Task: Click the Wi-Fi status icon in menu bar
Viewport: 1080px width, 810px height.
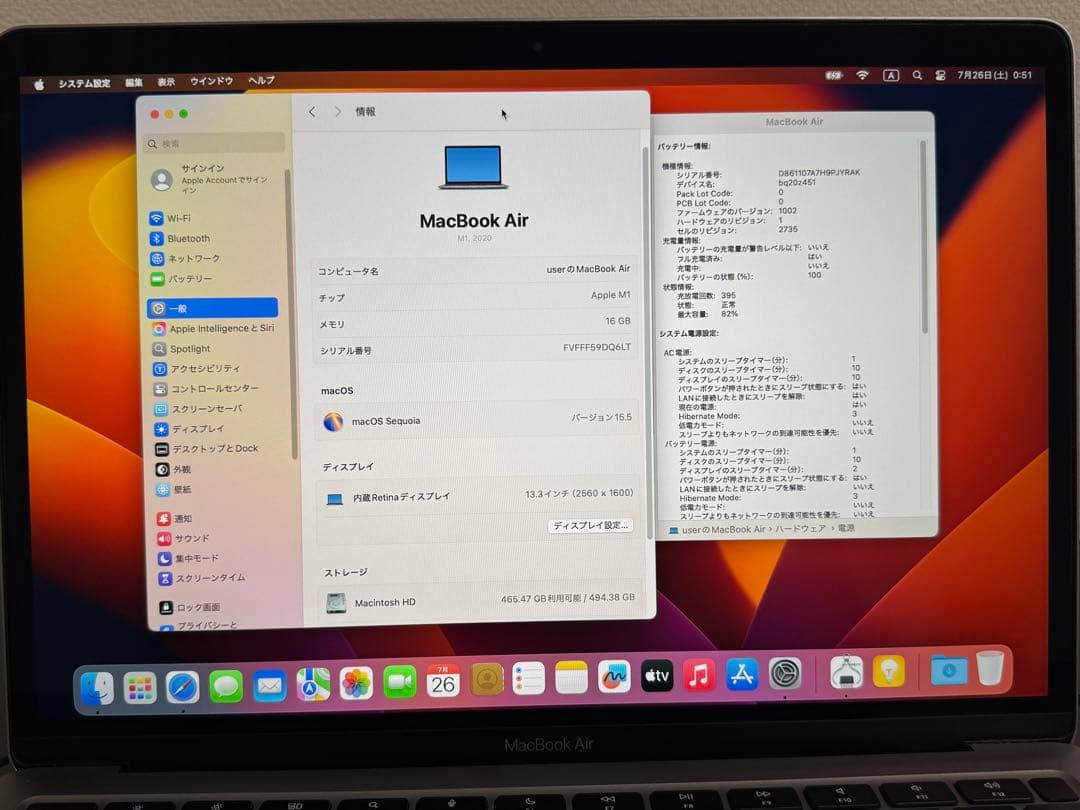Action: 862,75
